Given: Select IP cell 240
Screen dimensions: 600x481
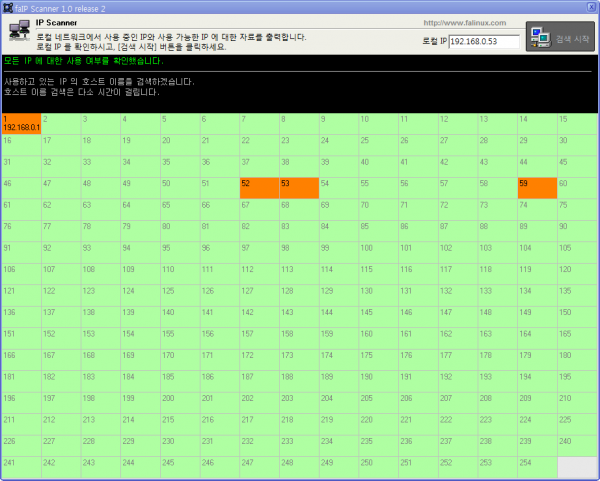Looking at the screenshot, I should [577, 445].
